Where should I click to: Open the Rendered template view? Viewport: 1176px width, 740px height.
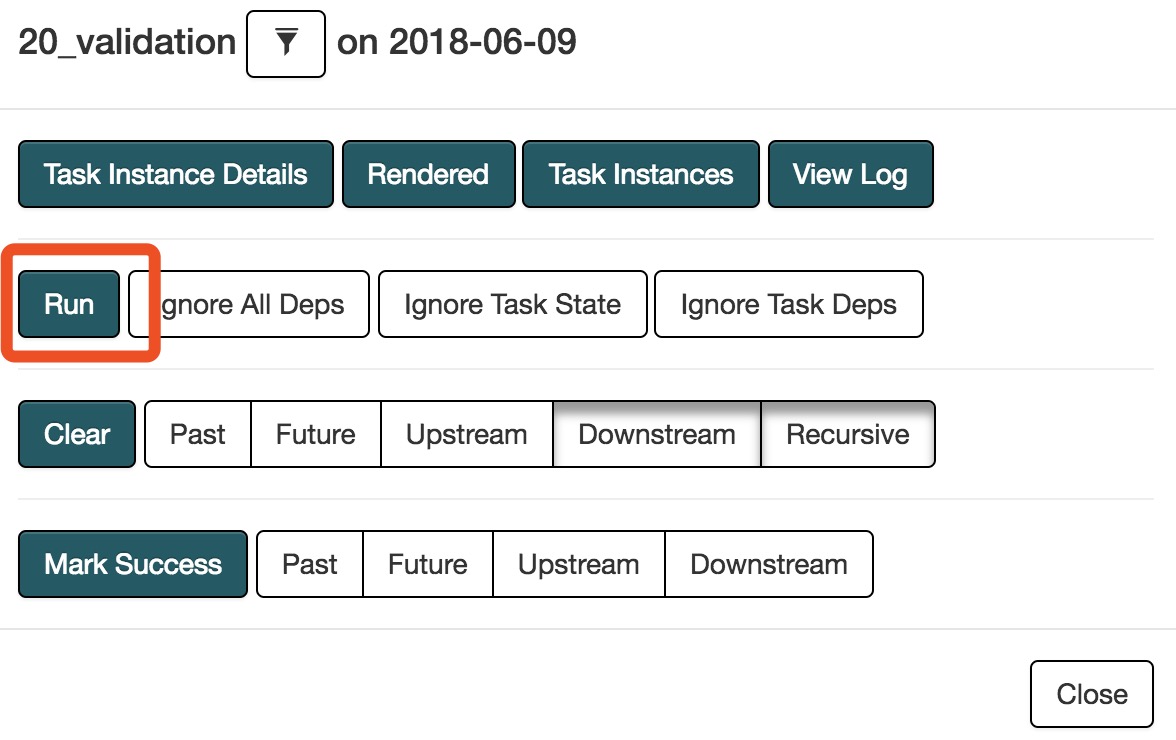click(x=428, y=174)
